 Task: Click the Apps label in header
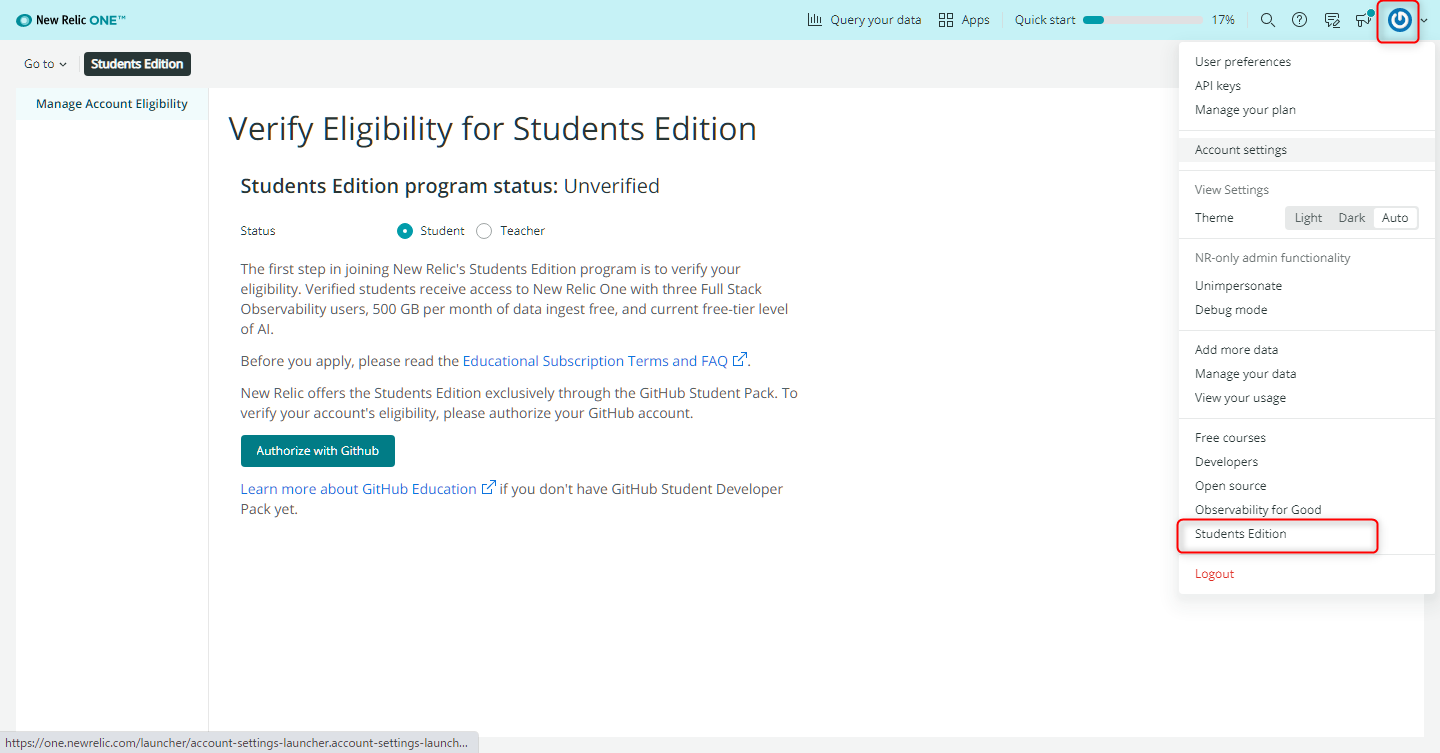(x=975, y=20)
